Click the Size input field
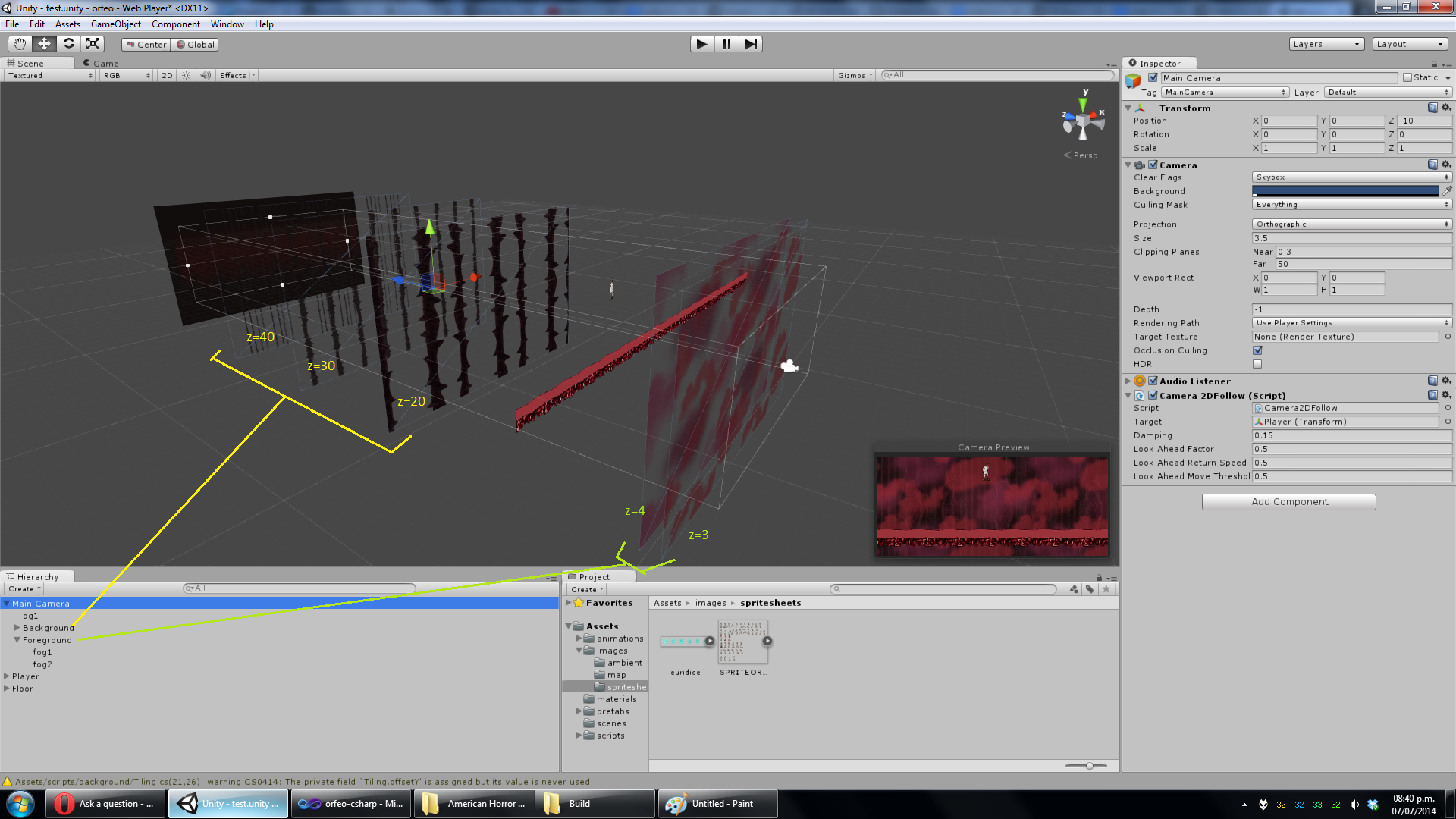Image resolution: width=1456 pixels, height=819 pixels. pyautogui.click(x=1351, y=238)
